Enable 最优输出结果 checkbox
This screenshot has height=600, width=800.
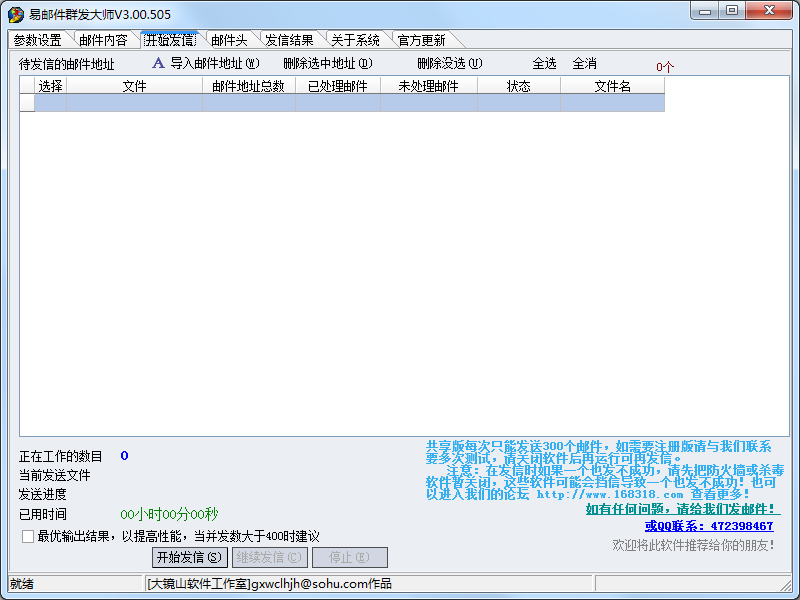(28, 536)
